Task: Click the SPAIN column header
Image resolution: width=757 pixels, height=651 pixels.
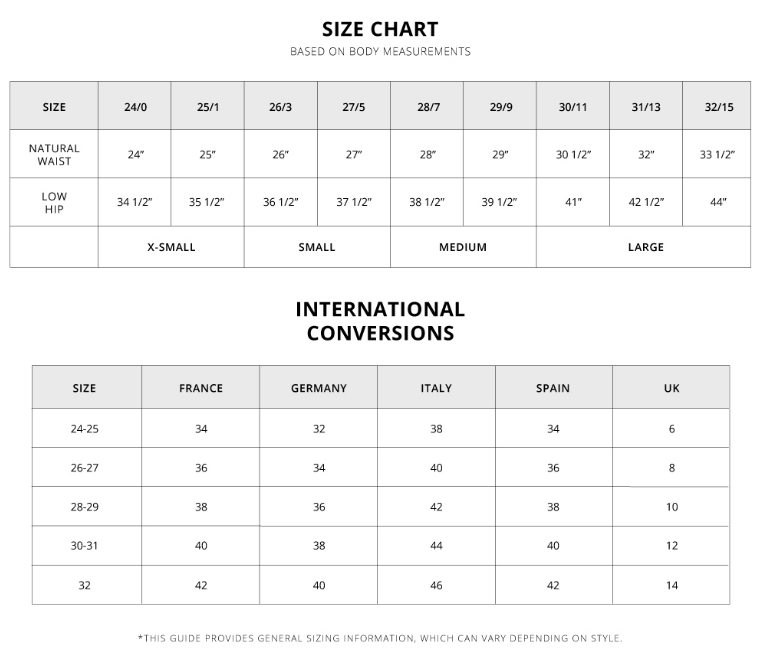Action: click(x=553, y=388)
